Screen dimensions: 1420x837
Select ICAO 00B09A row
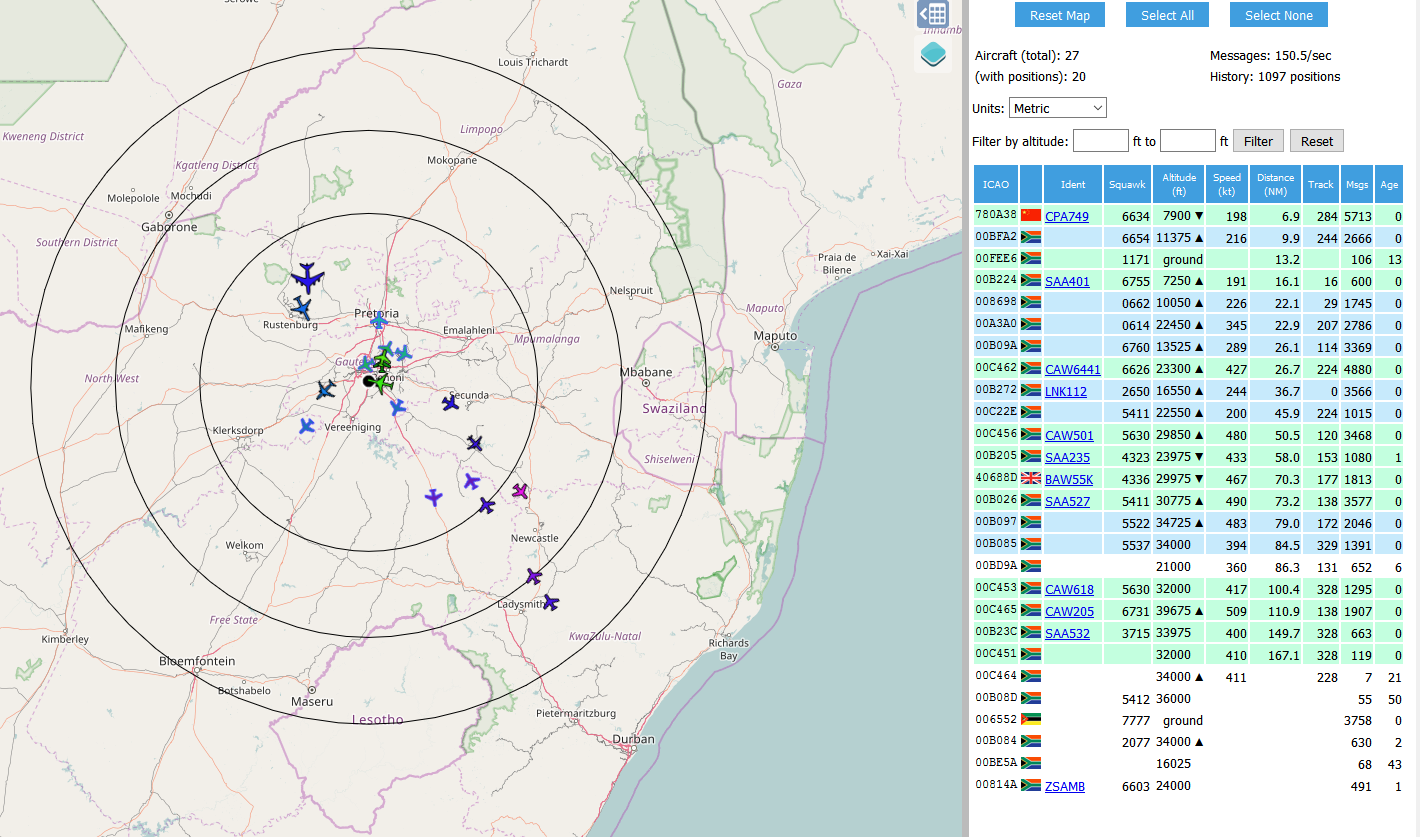tap(1188, 347)
